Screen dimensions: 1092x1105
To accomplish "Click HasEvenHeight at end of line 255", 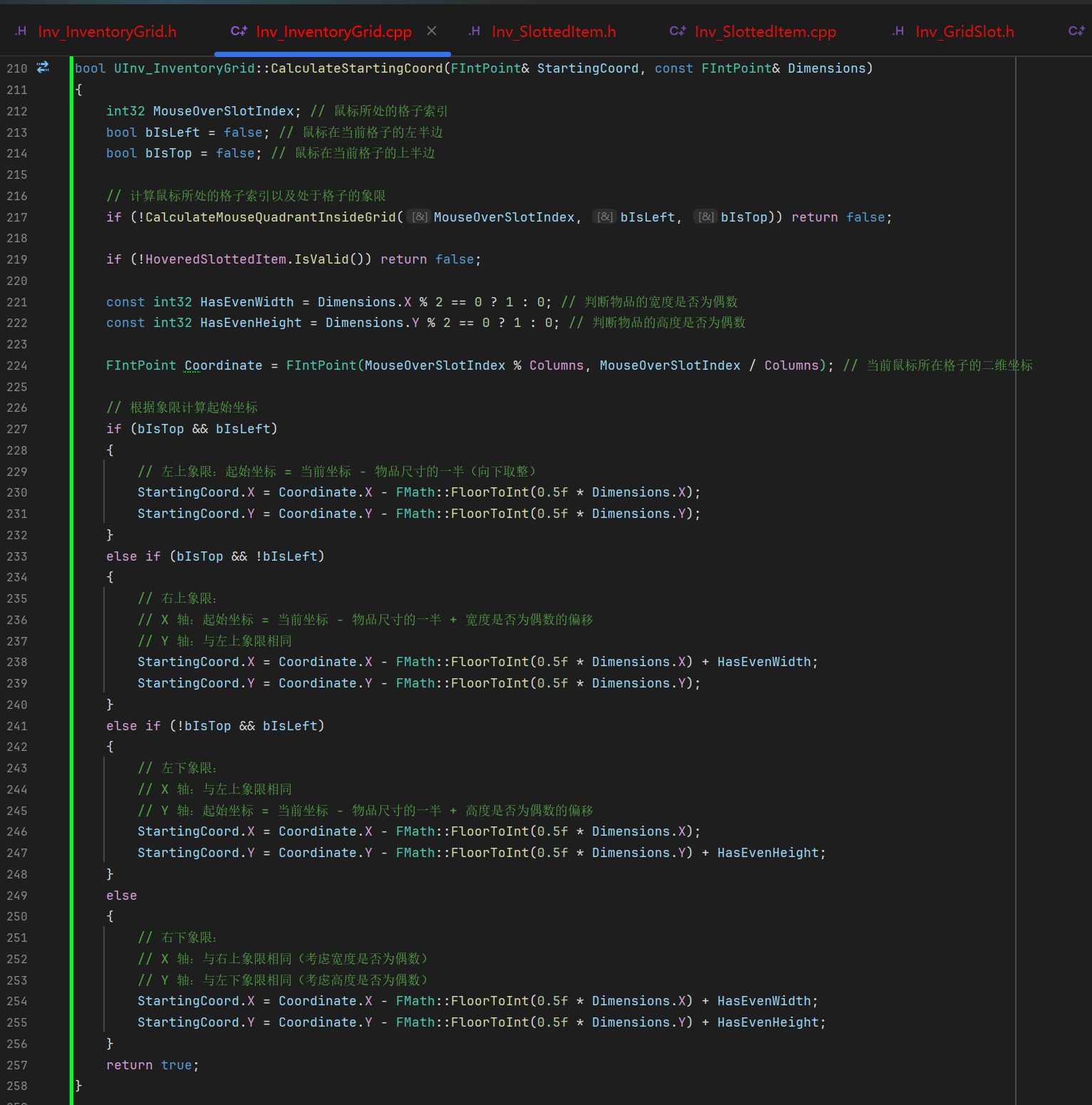I will tap(768, 1022).
